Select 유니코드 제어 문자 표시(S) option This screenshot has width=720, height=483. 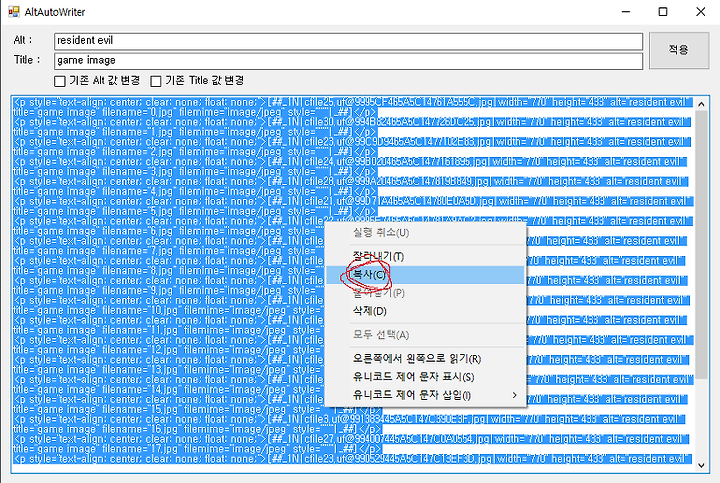pos(425,377)
